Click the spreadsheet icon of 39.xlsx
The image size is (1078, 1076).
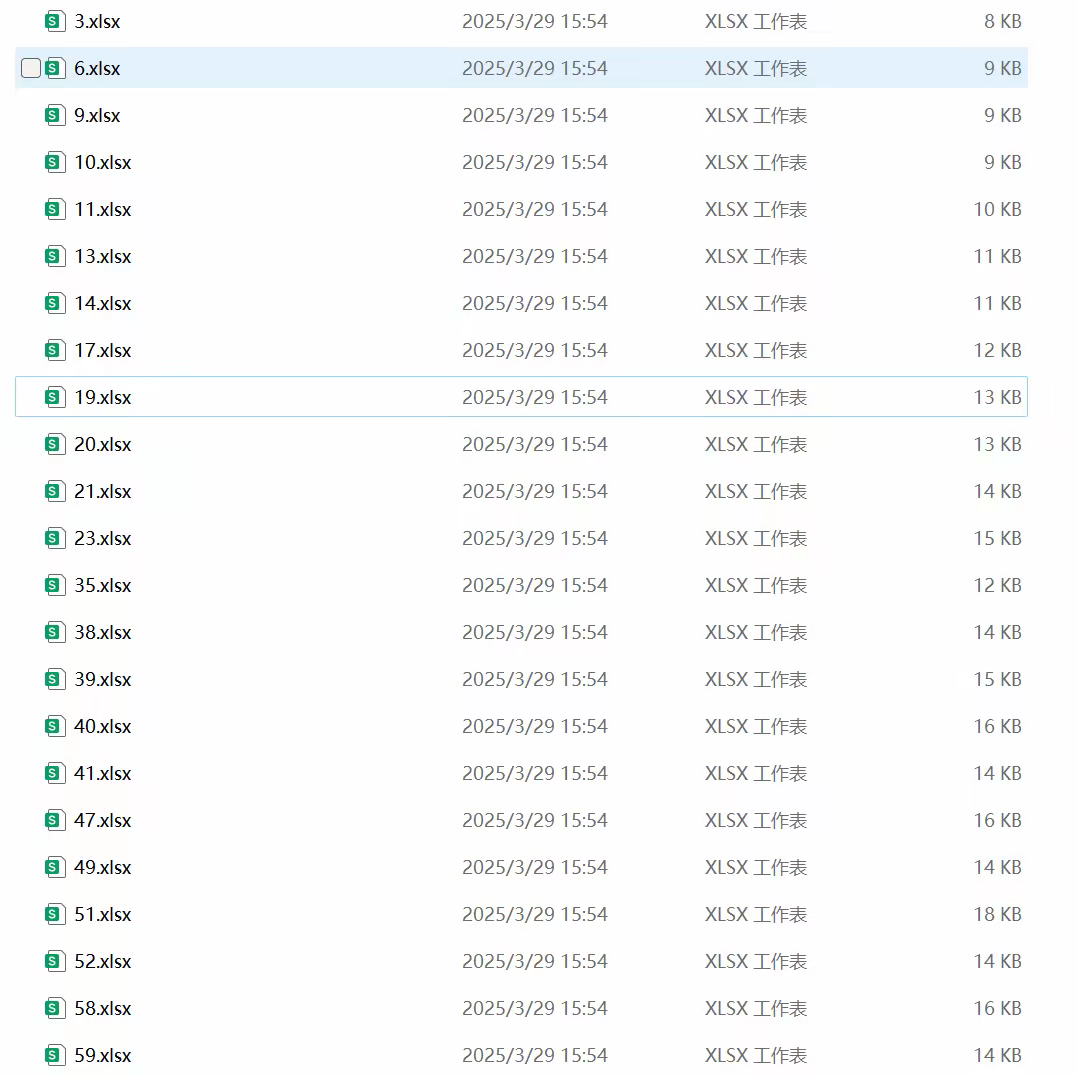[55, 679]
